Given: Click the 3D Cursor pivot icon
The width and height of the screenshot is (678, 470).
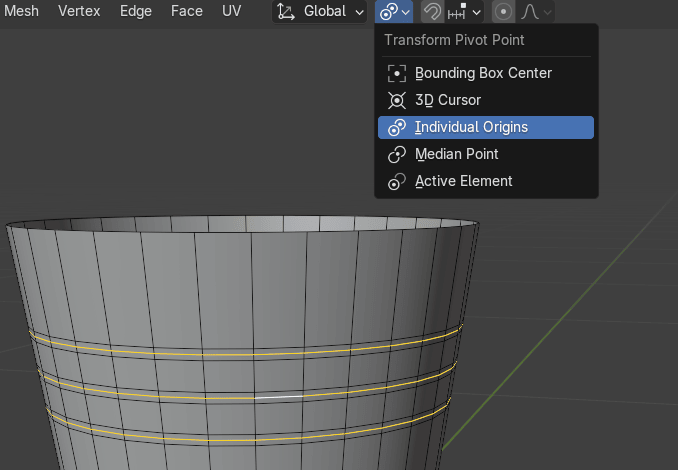Looking at the screenshot, I should [x=397, y=100].
